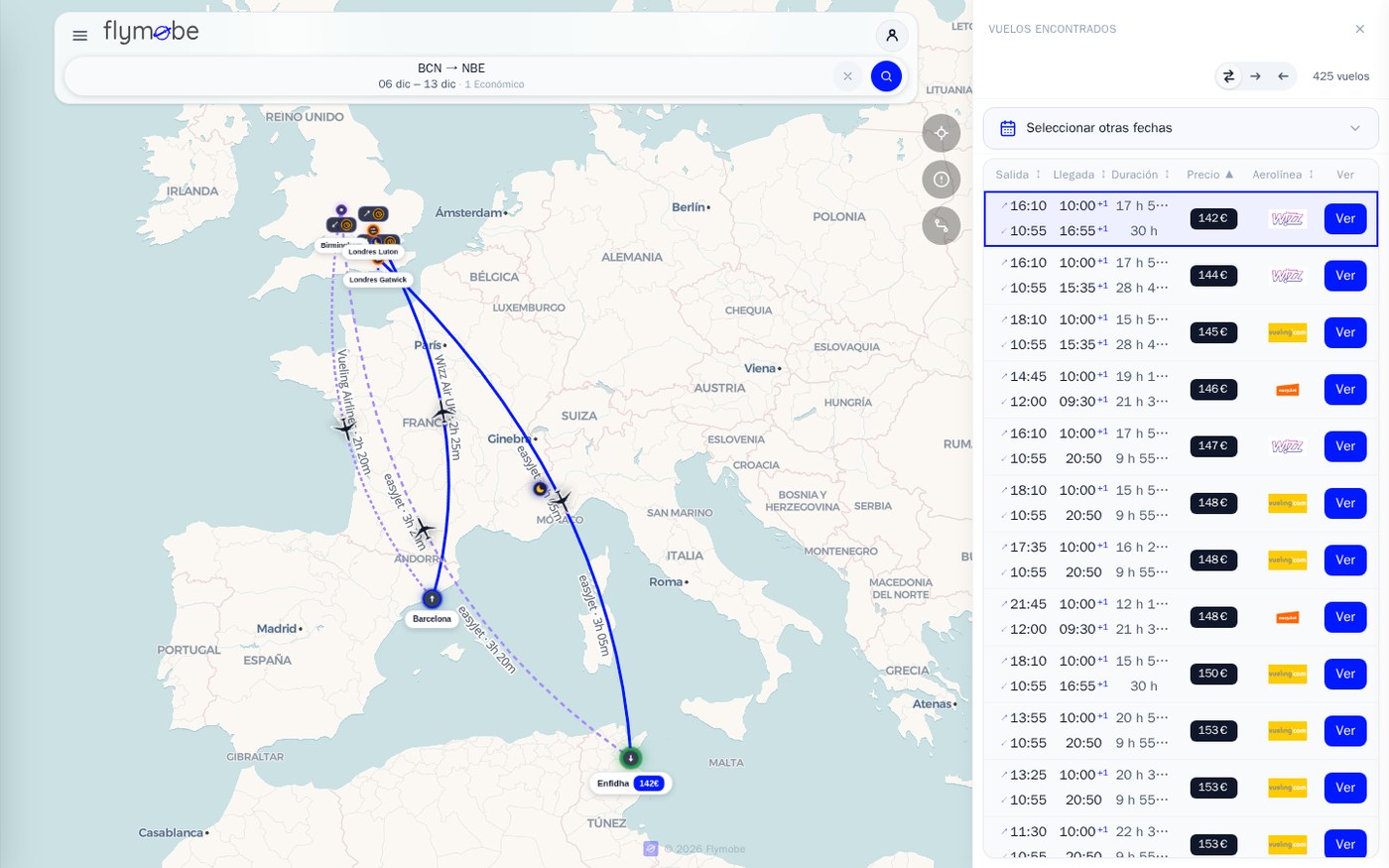This screenshot has width=1389, height=868.
Task: Click the Enfidha 142€ price label
Action: click(x=649, y=784)
